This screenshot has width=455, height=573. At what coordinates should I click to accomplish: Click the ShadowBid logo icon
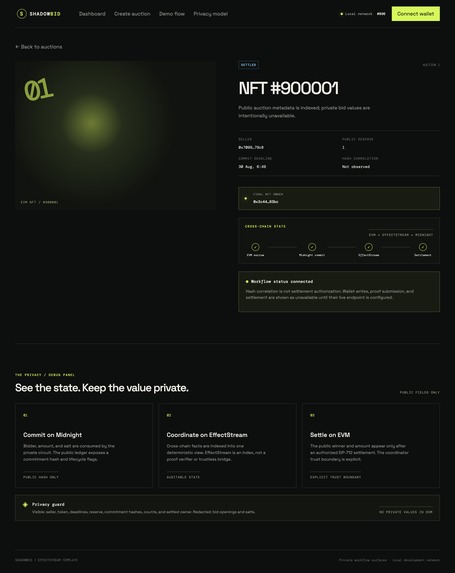tap(22, 14)
